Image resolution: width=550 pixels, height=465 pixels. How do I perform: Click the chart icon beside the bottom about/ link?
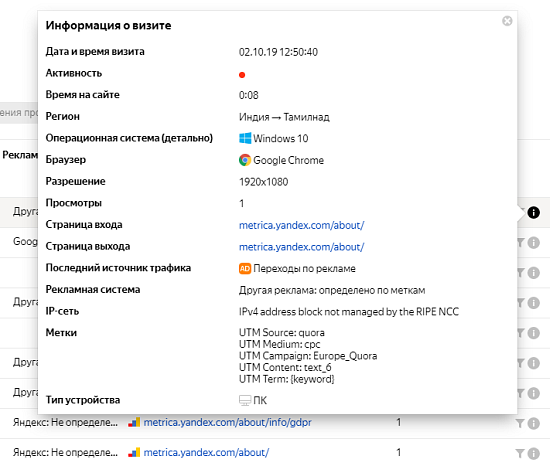pyautogui.click(x=134, y=452)
